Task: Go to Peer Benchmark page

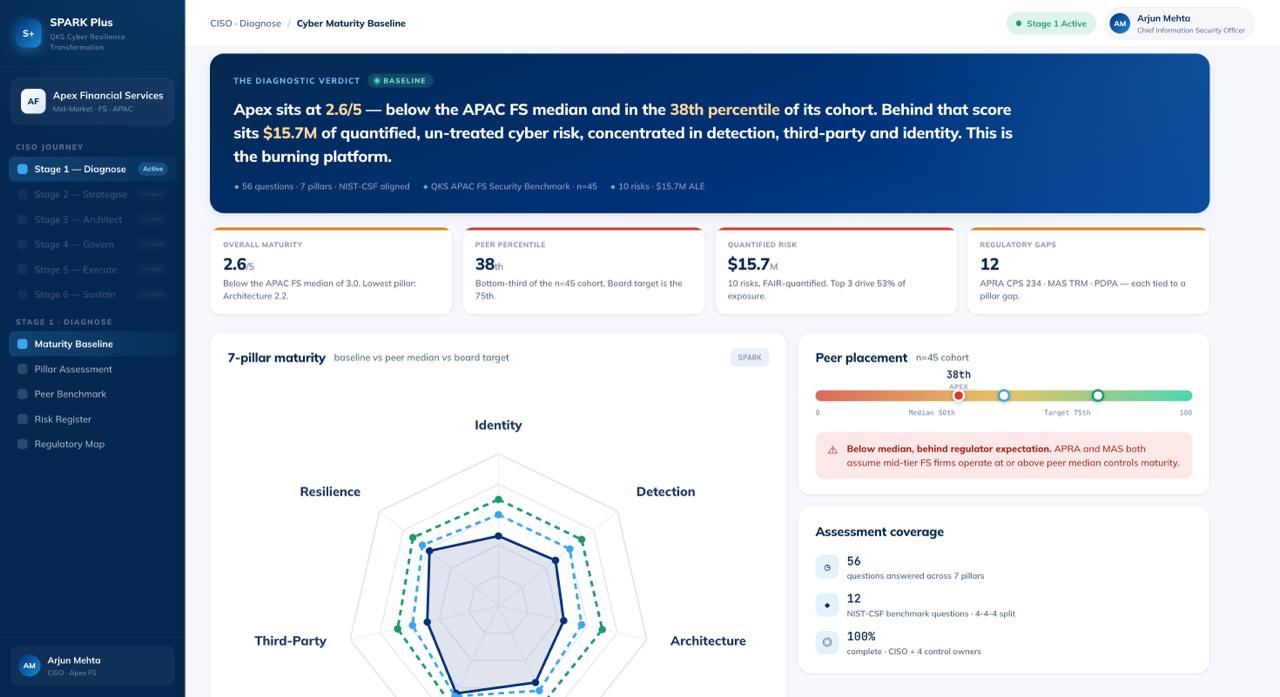Action: (92, 394)
